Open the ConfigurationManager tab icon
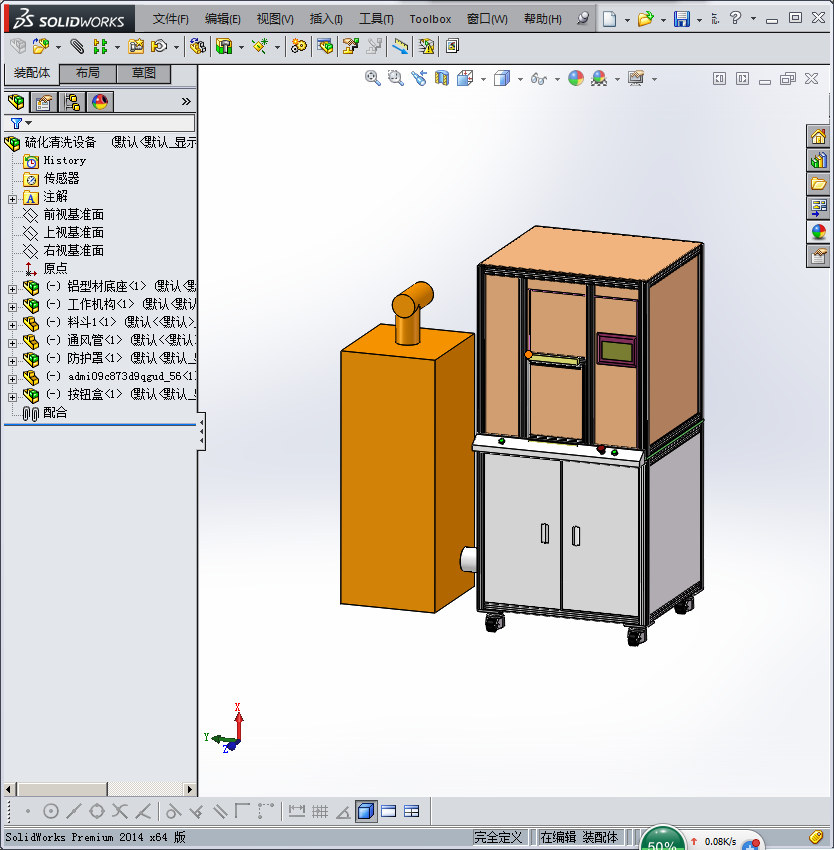Image resolution: width=834 pixels, height=850 pixels. 72,101
